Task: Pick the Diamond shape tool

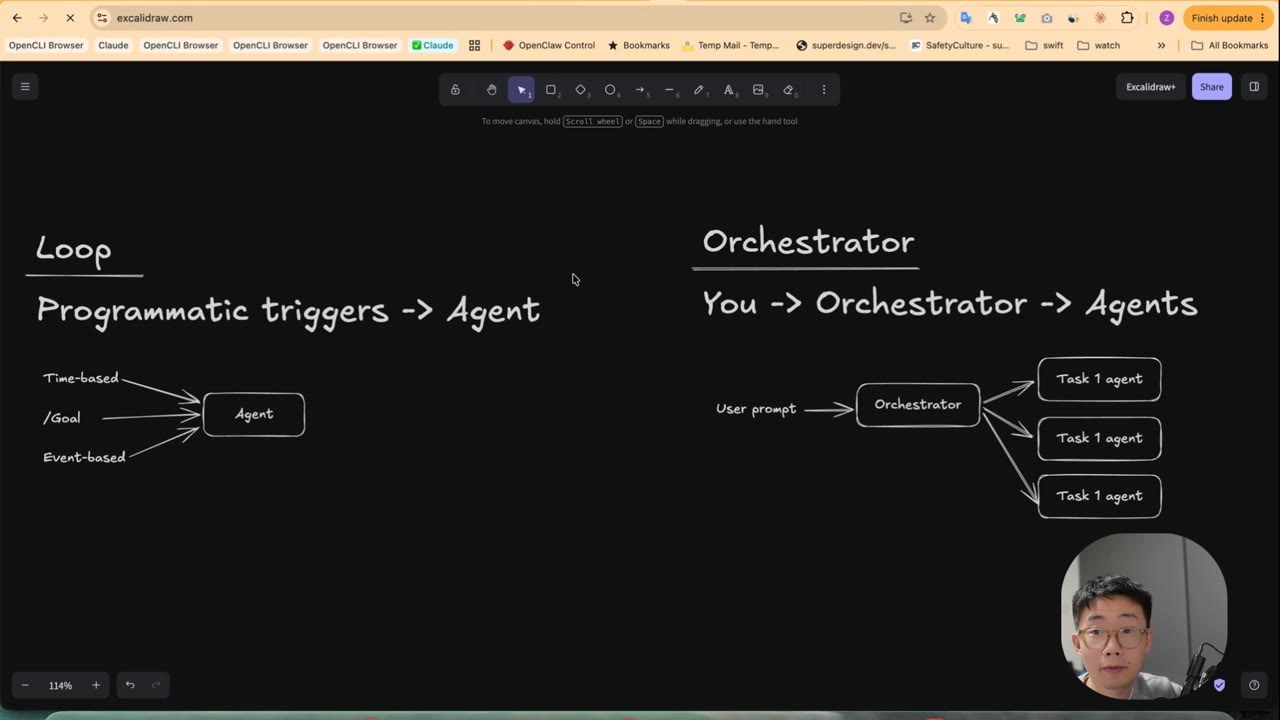Action: (581, 90)
